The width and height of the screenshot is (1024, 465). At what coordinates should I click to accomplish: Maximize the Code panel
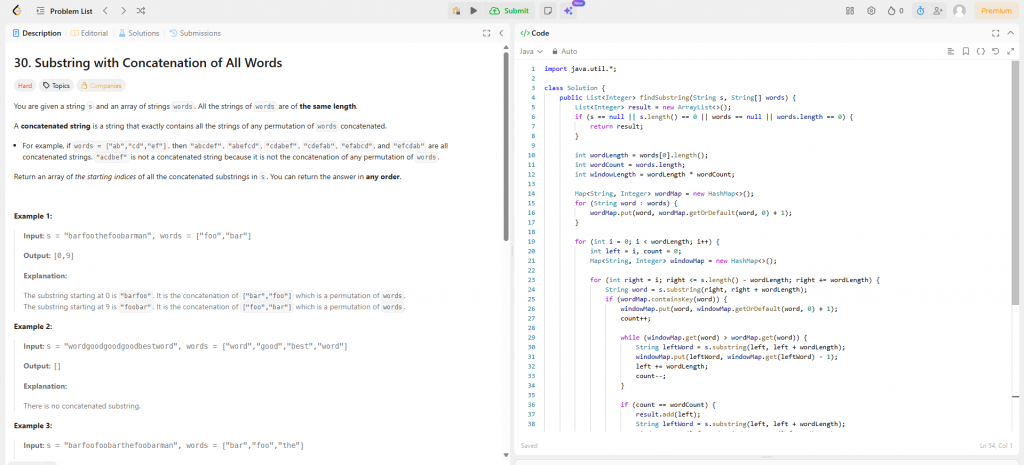coord(995,33)
